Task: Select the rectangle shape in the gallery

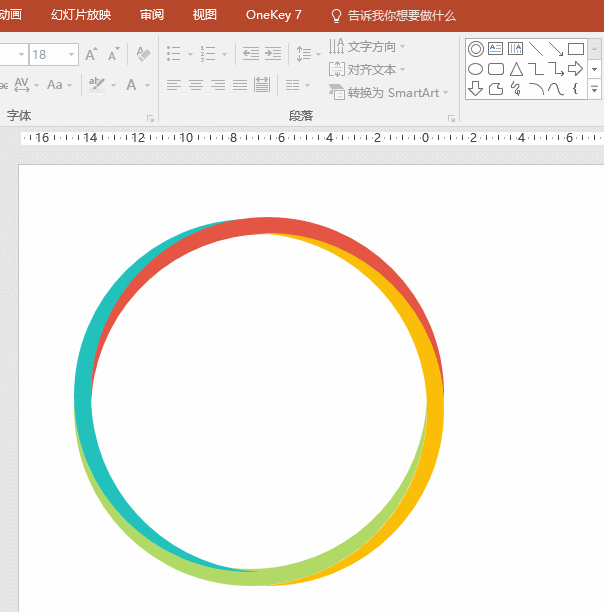Action: click(x=576, y=49)
